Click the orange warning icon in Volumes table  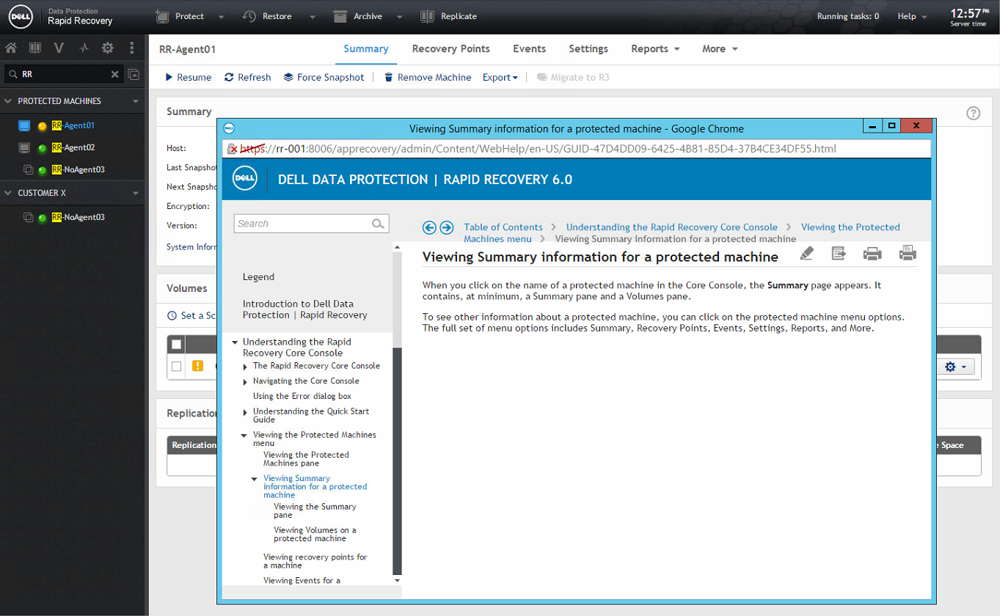198,366
